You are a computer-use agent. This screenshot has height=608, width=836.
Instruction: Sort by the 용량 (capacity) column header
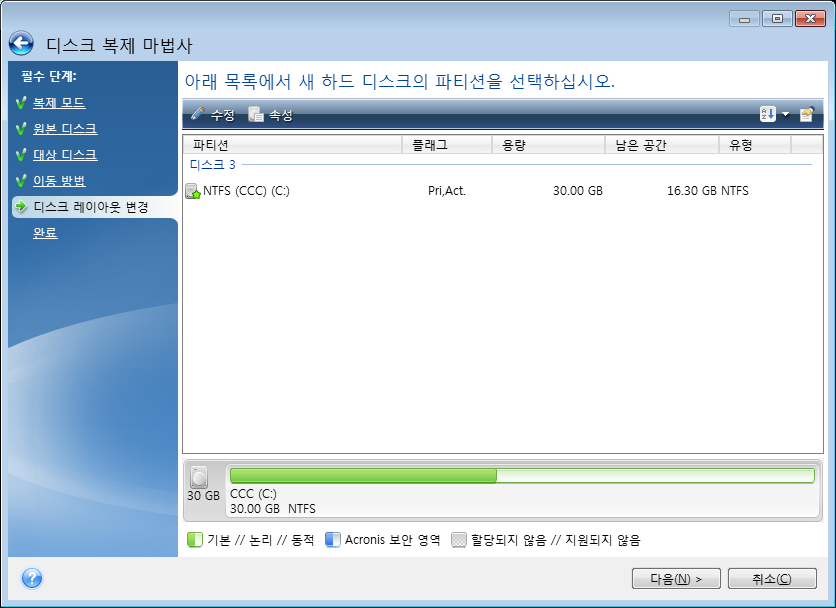click(548, 145)
